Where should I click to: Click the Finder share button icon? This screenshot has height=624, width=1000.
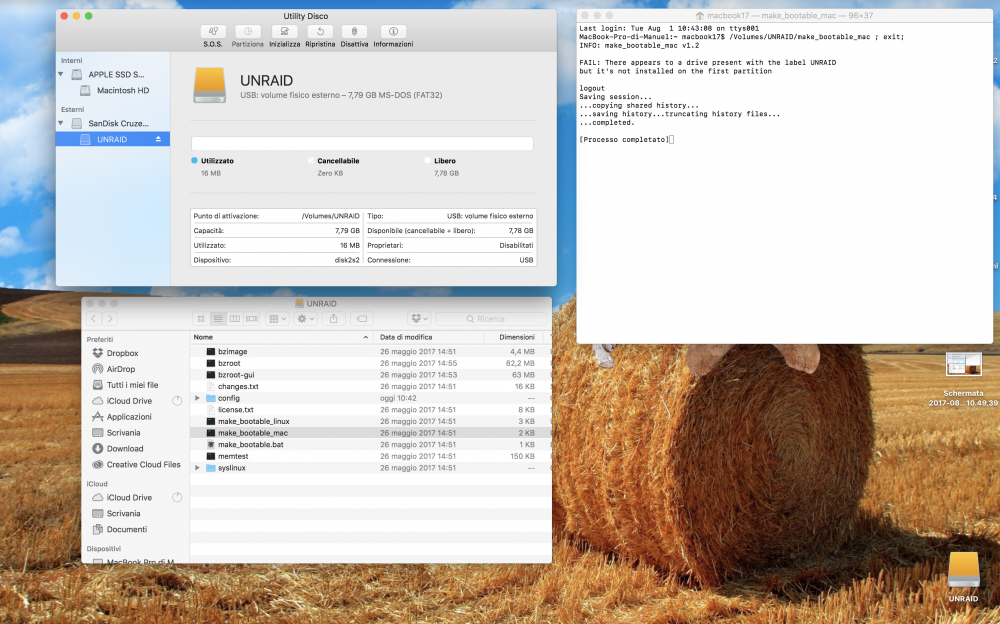pos(334,318)
